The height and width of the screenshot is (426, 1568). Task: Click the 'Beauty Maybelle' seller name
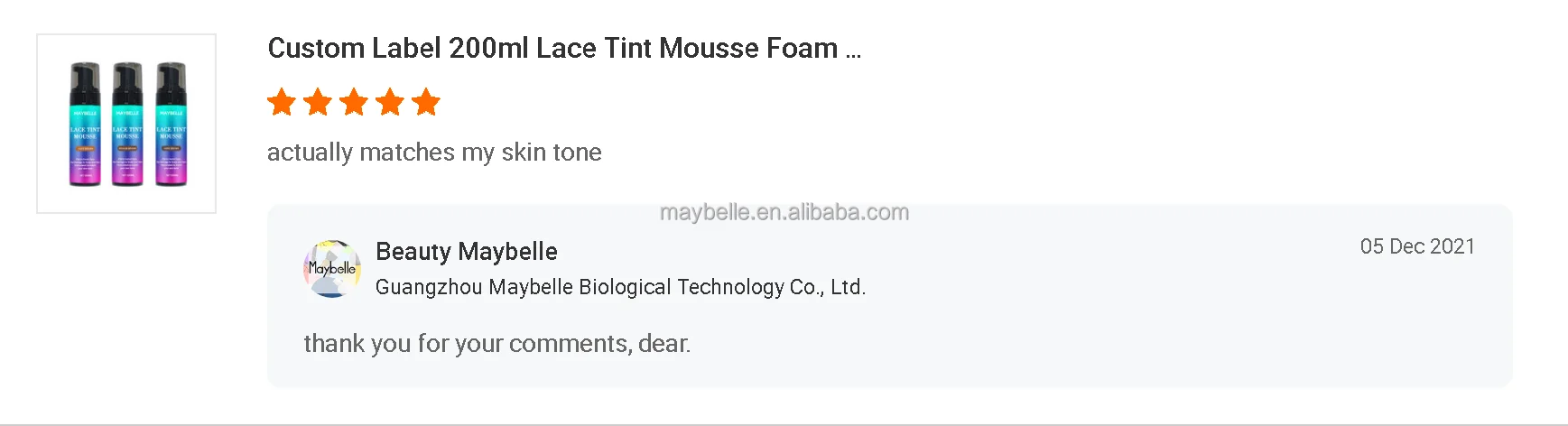coord(466,251)
